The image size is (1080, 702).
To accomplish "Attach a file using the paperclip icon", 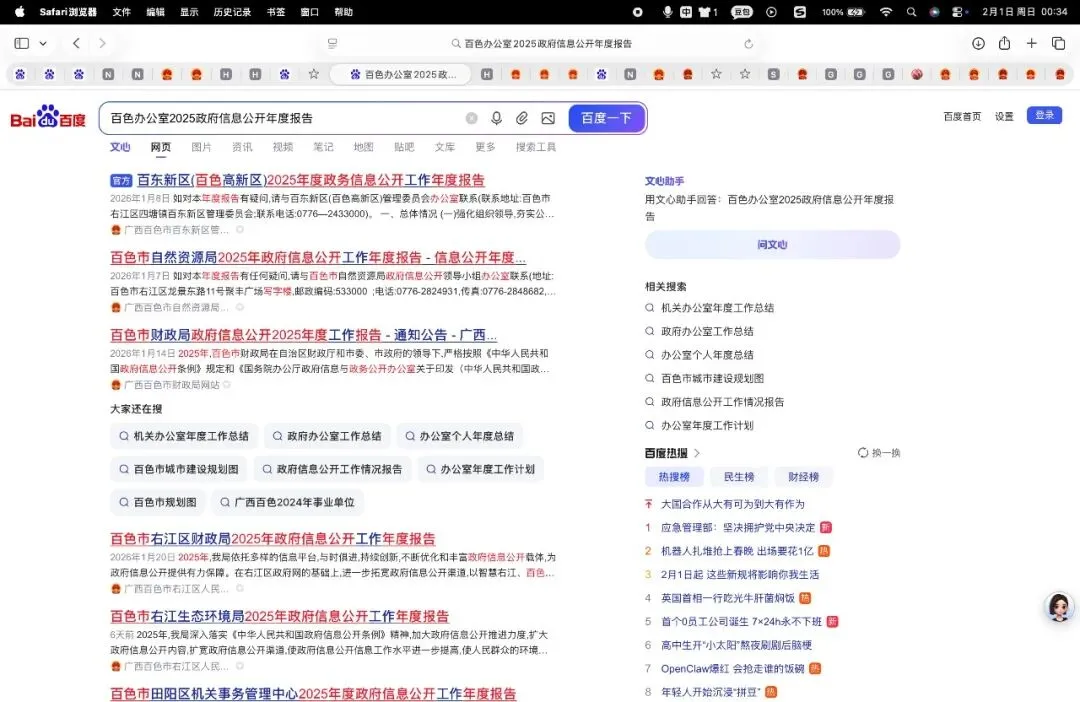I will click(521, 118).
